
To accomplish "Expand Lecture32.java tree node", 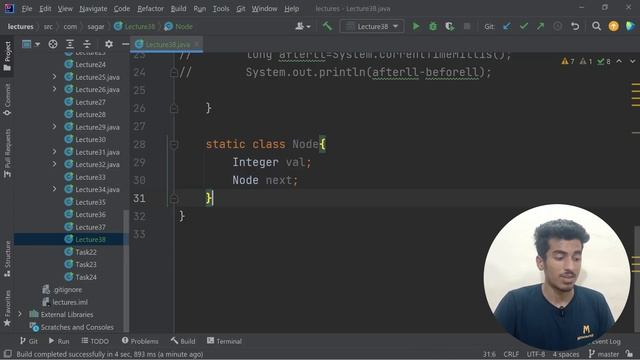I will tap(54, 164).
